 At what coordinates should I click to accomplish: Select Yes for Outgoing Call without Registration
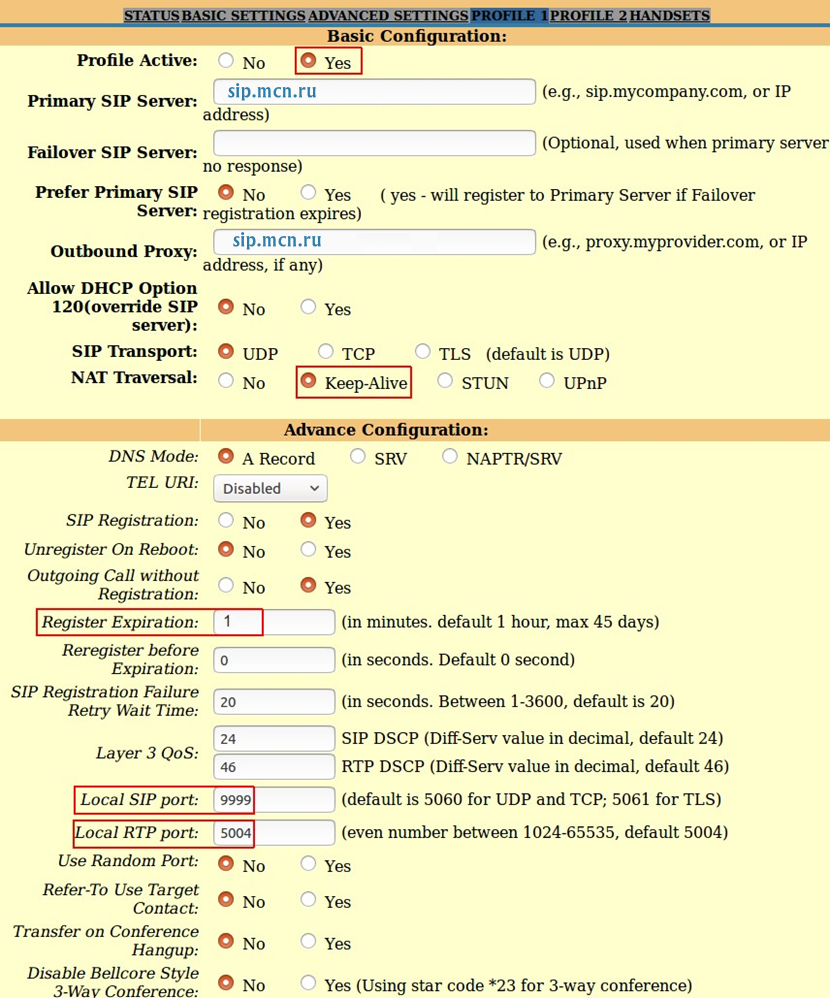point(308,584)
